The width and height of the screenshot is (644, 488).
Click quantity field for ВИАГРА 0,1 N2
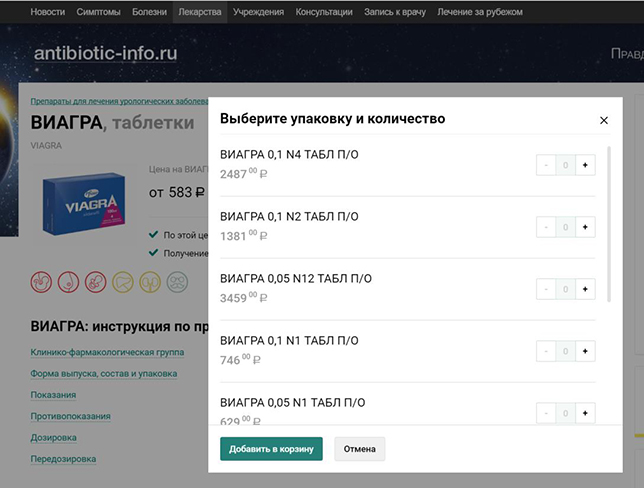pyautogui.click(x=566, y=227)
